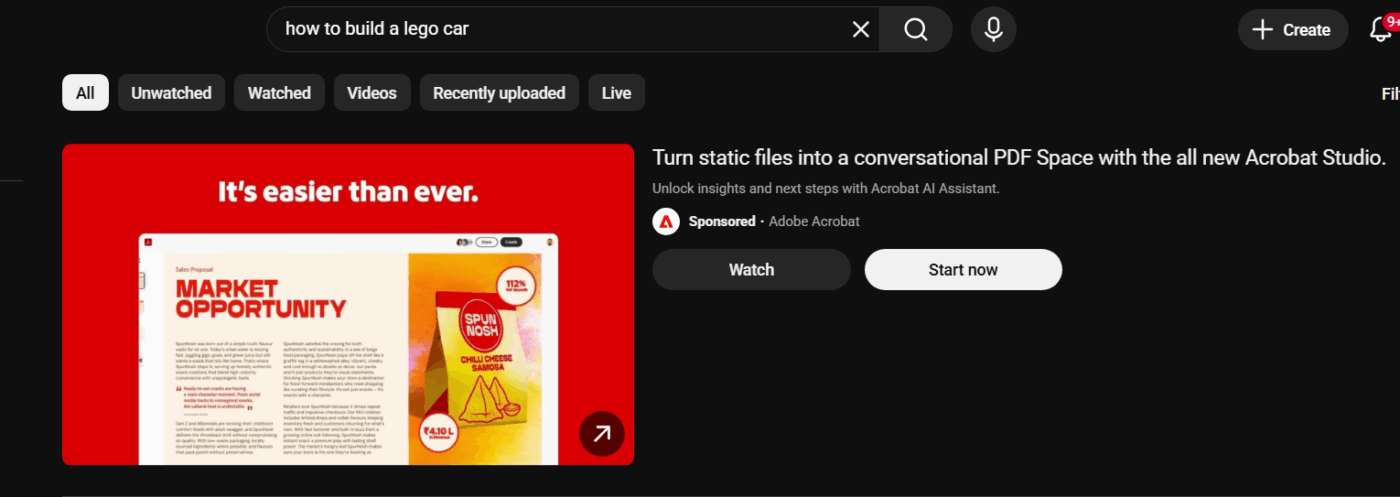Click the Create button
Image resolution: width=1400 pixels, height=497 pixels.
pyautogui.click(x=1293, y=30)
